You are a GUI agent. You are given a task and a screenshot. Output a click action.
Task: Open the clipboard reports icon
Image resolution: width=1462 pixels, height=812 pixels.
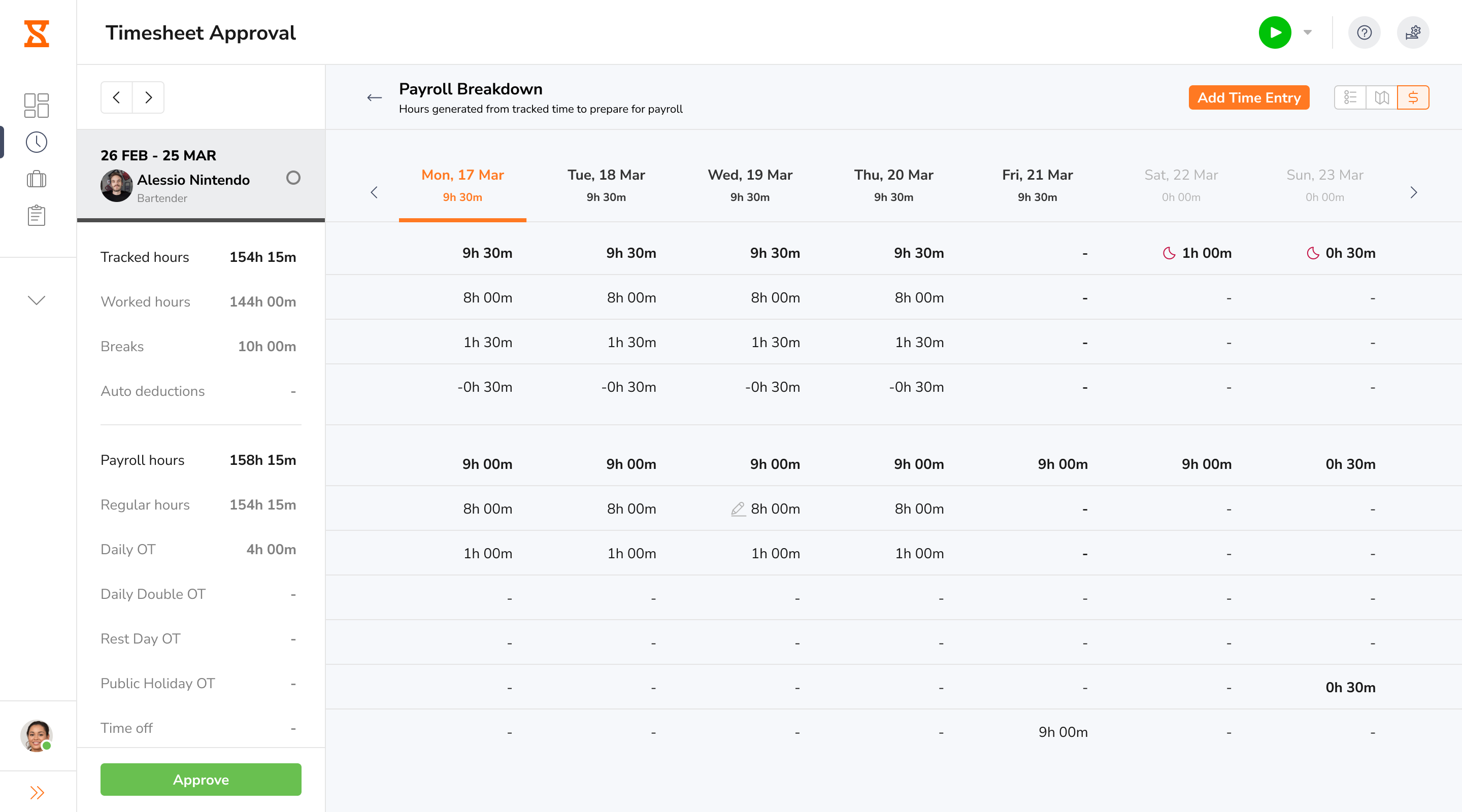click(x=37, y=216)
